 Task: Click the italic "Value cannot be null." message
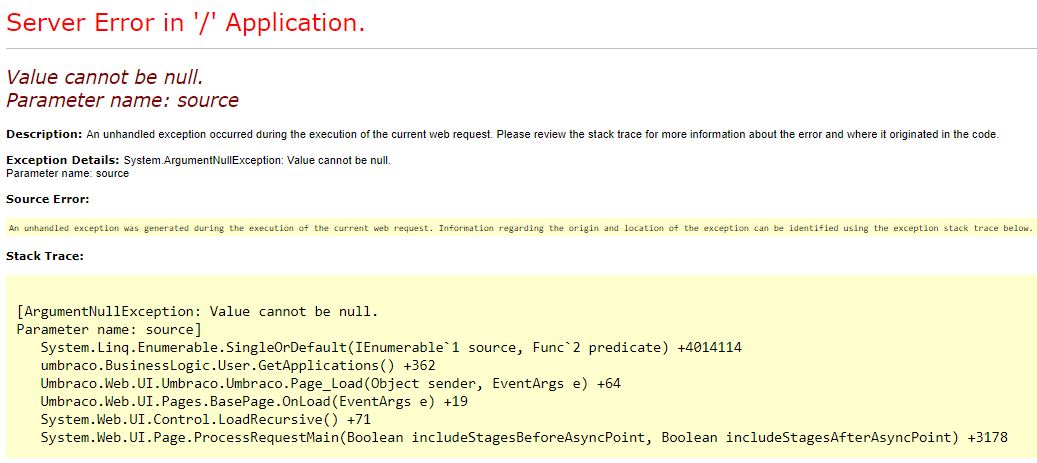104,77
